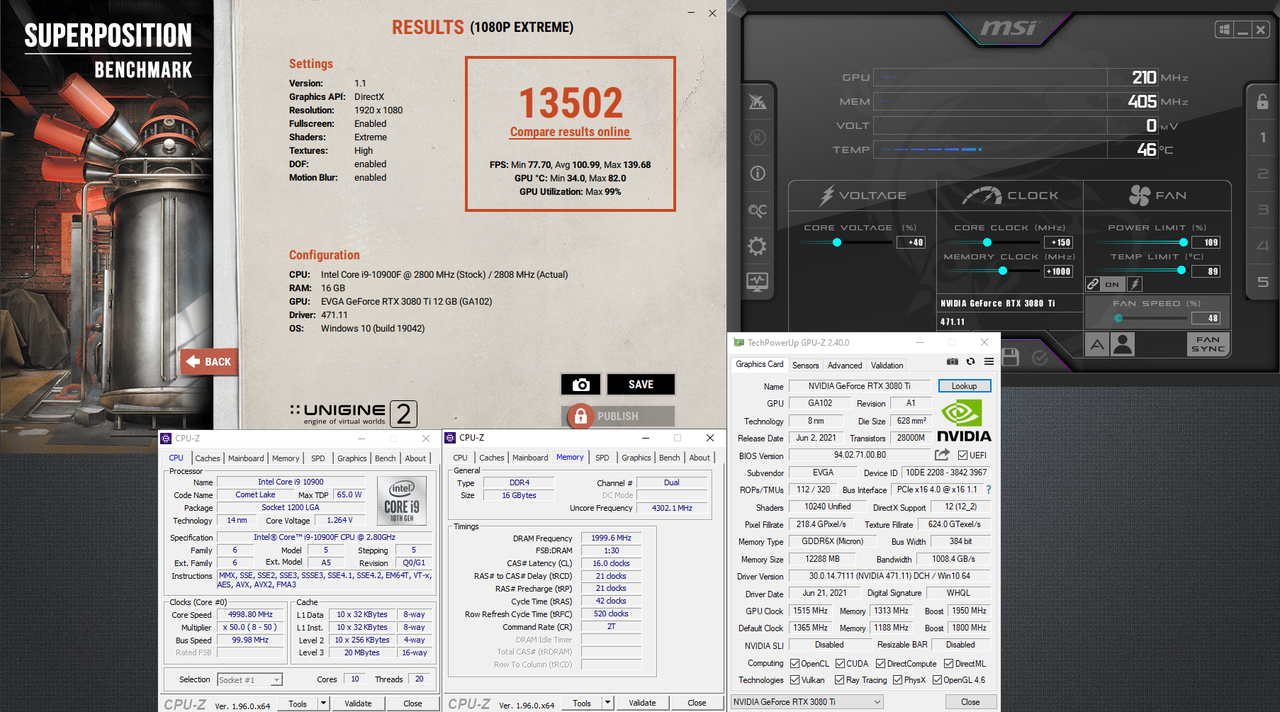Click the BIOS export share icon in GPU-Z
This screenshot has width=1280, height=712.
coord(942,455)
